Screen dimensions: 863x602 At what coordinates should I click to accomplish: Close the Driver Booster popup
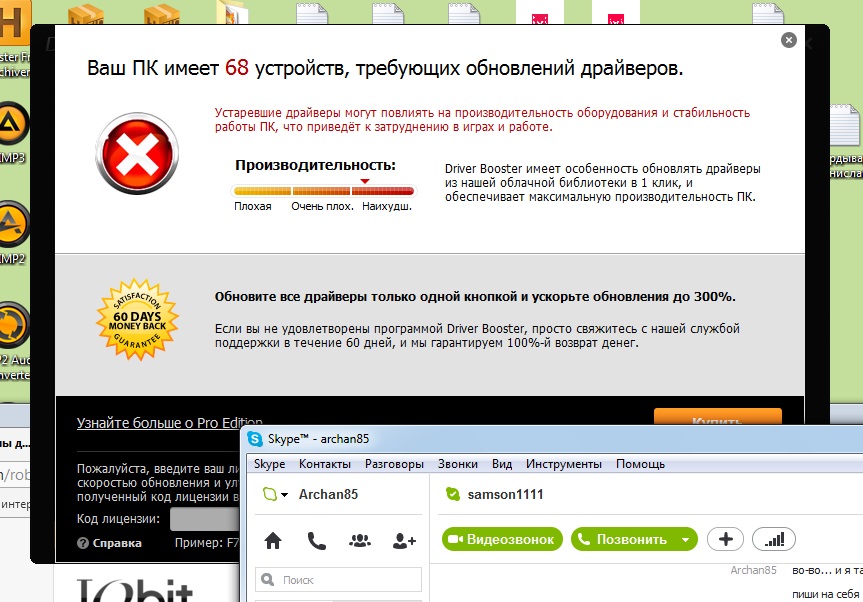click(789, 40)
